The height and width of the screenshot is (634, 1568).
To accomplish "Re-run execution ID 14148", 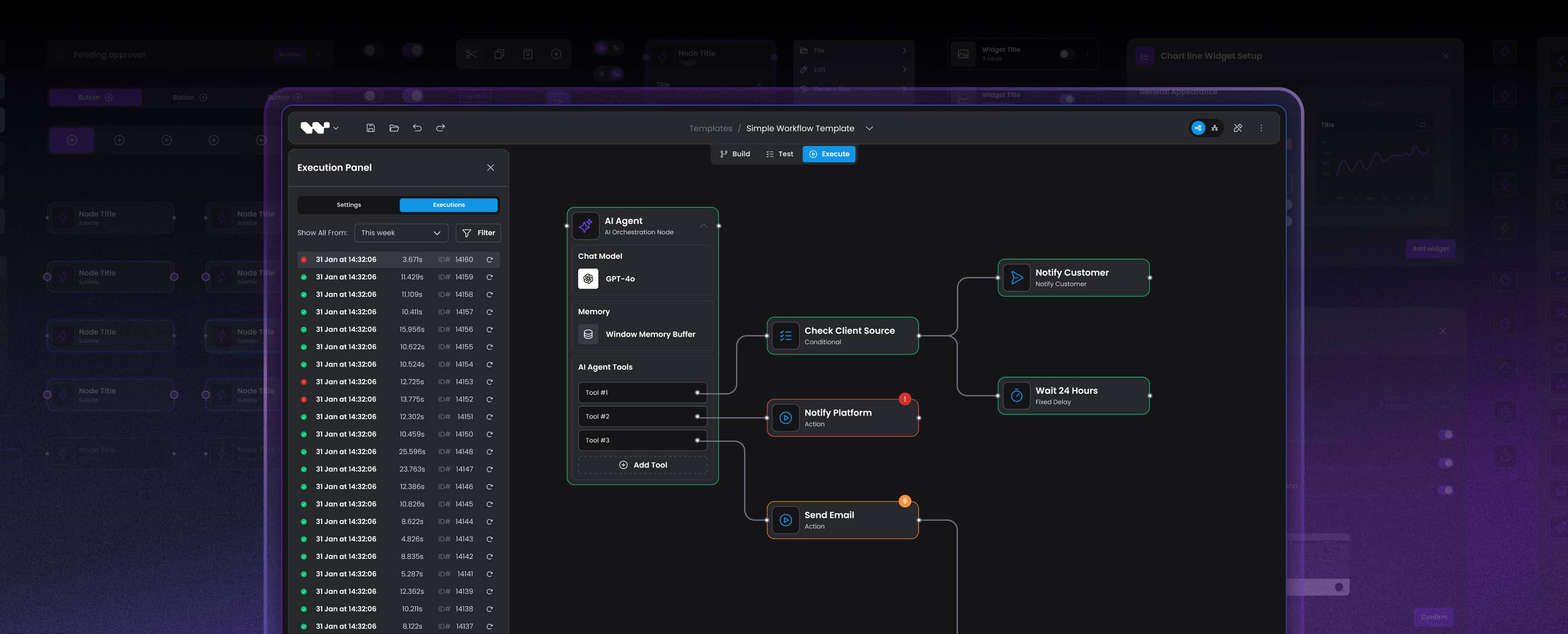I will (489, 452).
